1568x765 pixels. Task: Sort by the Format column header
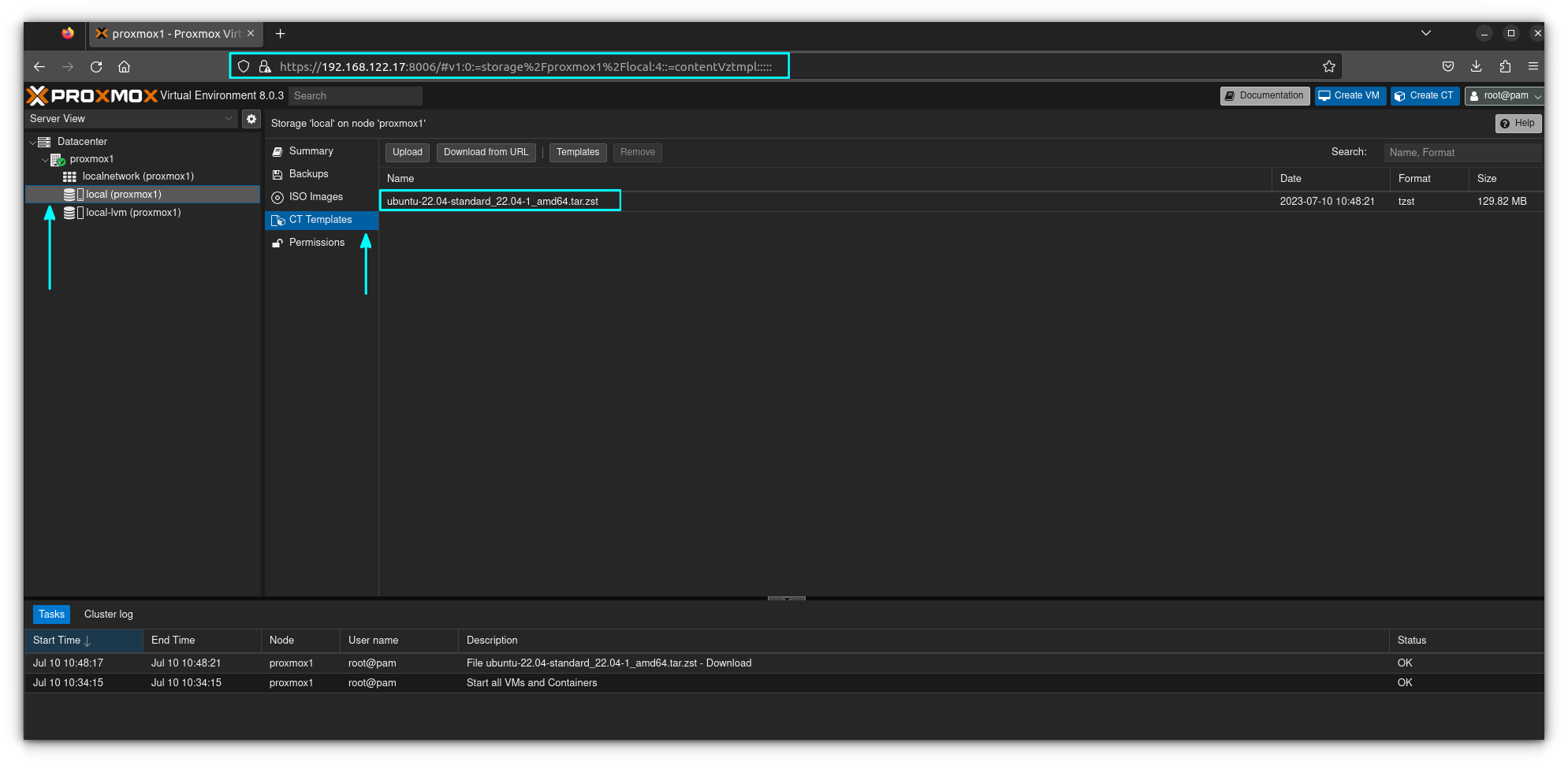pyautogui.click(x=1429, y=179)
